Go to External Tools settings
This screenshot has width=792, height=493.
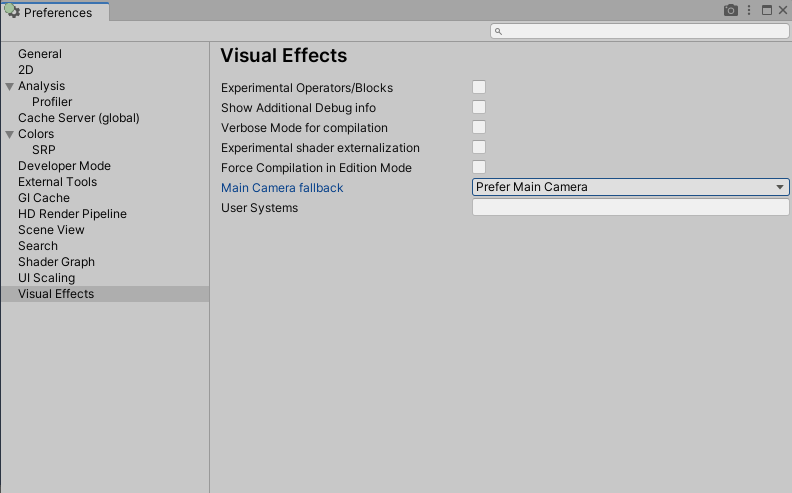[57, 182]
